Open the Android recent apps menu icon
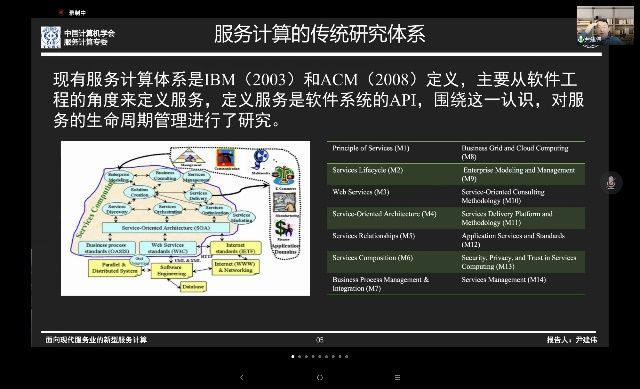640x389 pixels. tap(398, 377)
